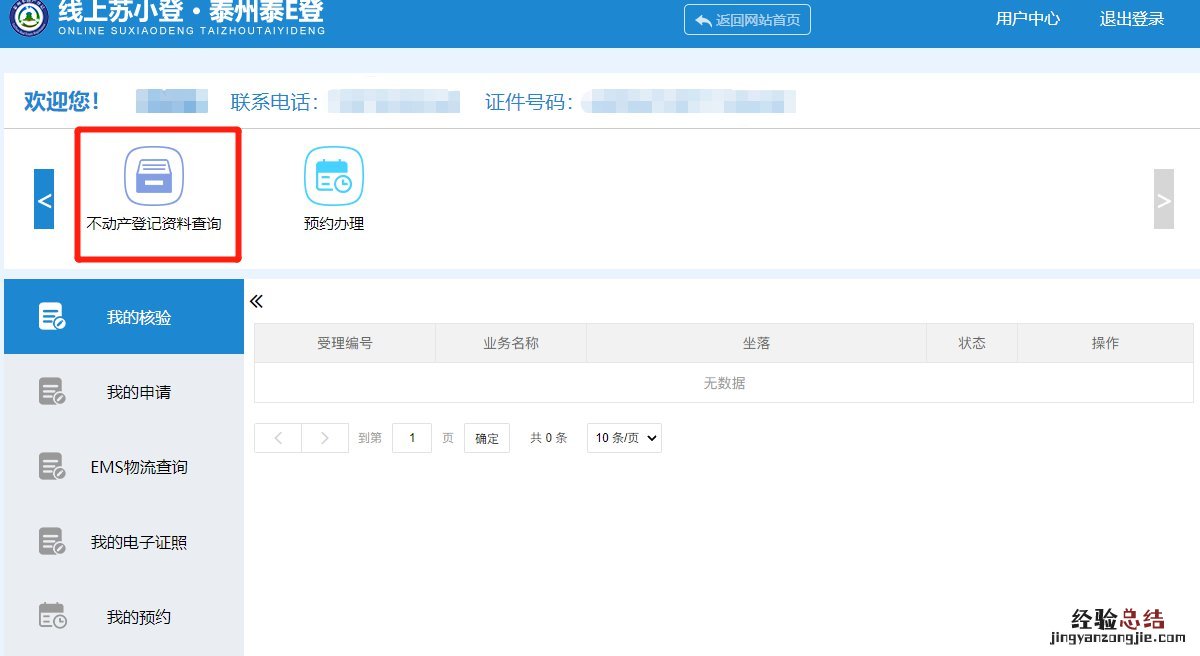The width and height of the screenshot is (1200, 656).
Task: Click the page number input field
Action: [x=412, y=438]
